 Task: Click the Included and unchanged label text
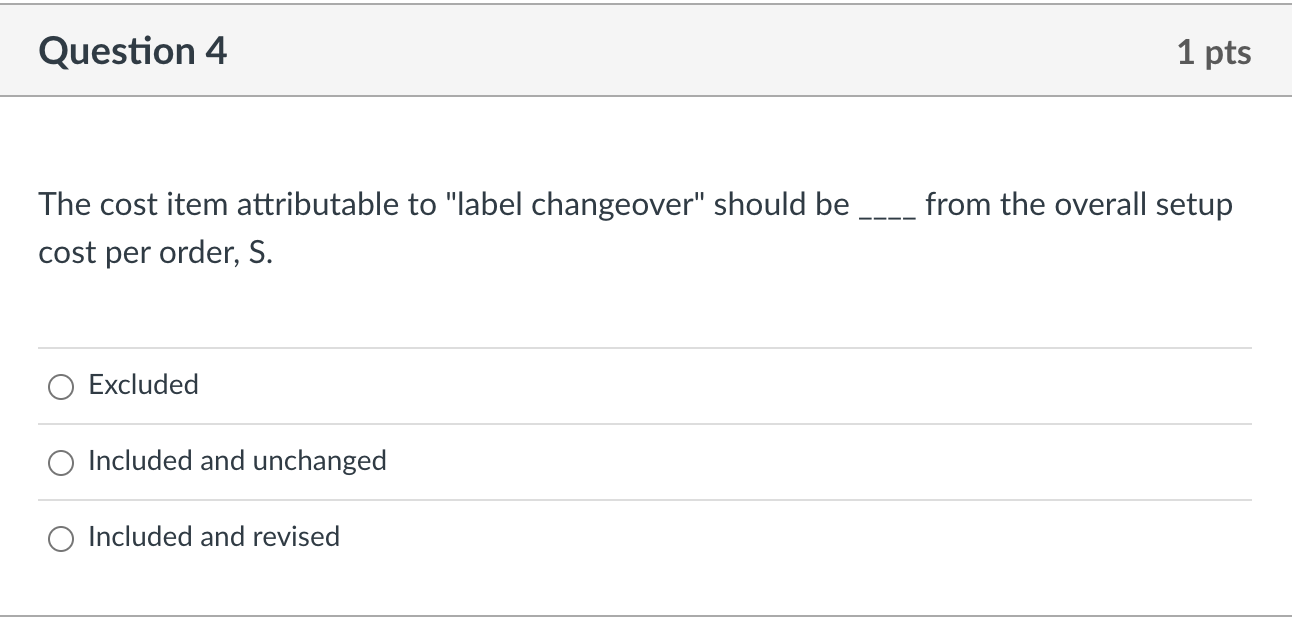tap(237, 461)
